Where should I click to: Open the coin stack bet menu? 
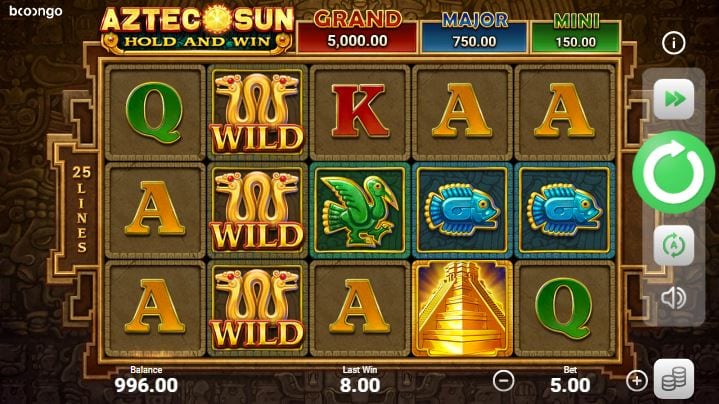click(x=674, y=379)
